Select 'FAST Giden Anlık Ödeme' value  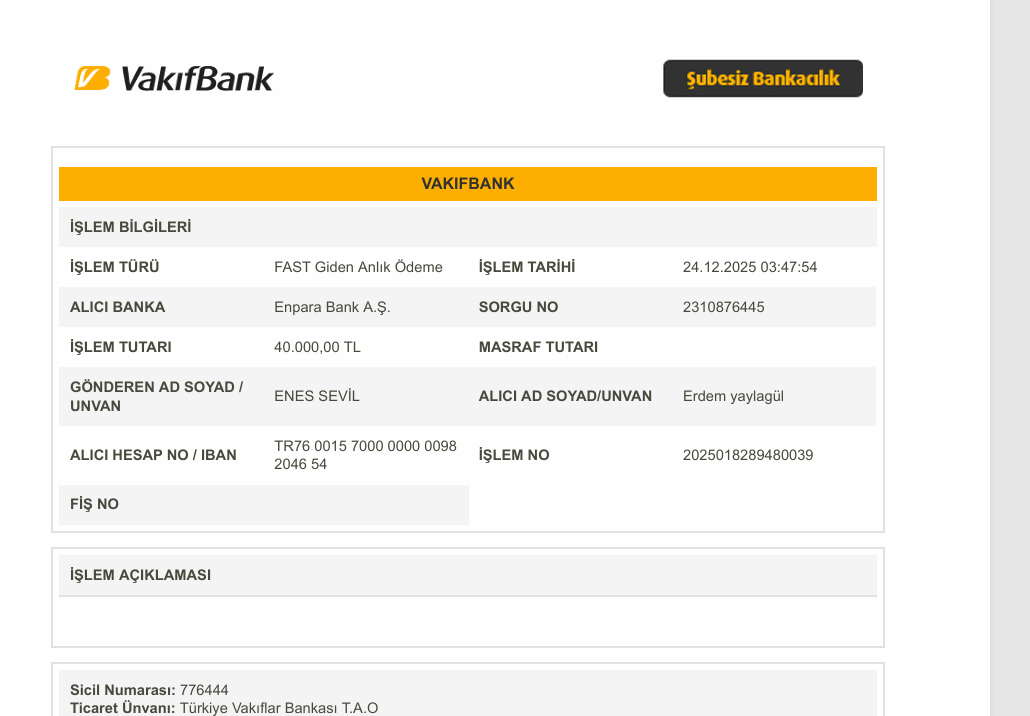pos(358,267)
